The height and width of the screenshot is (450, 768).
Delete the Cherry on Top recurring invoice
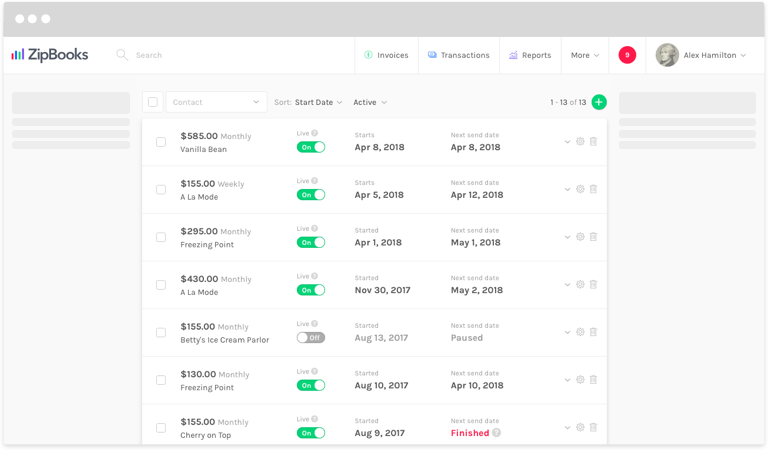click(x=593, y=427)
